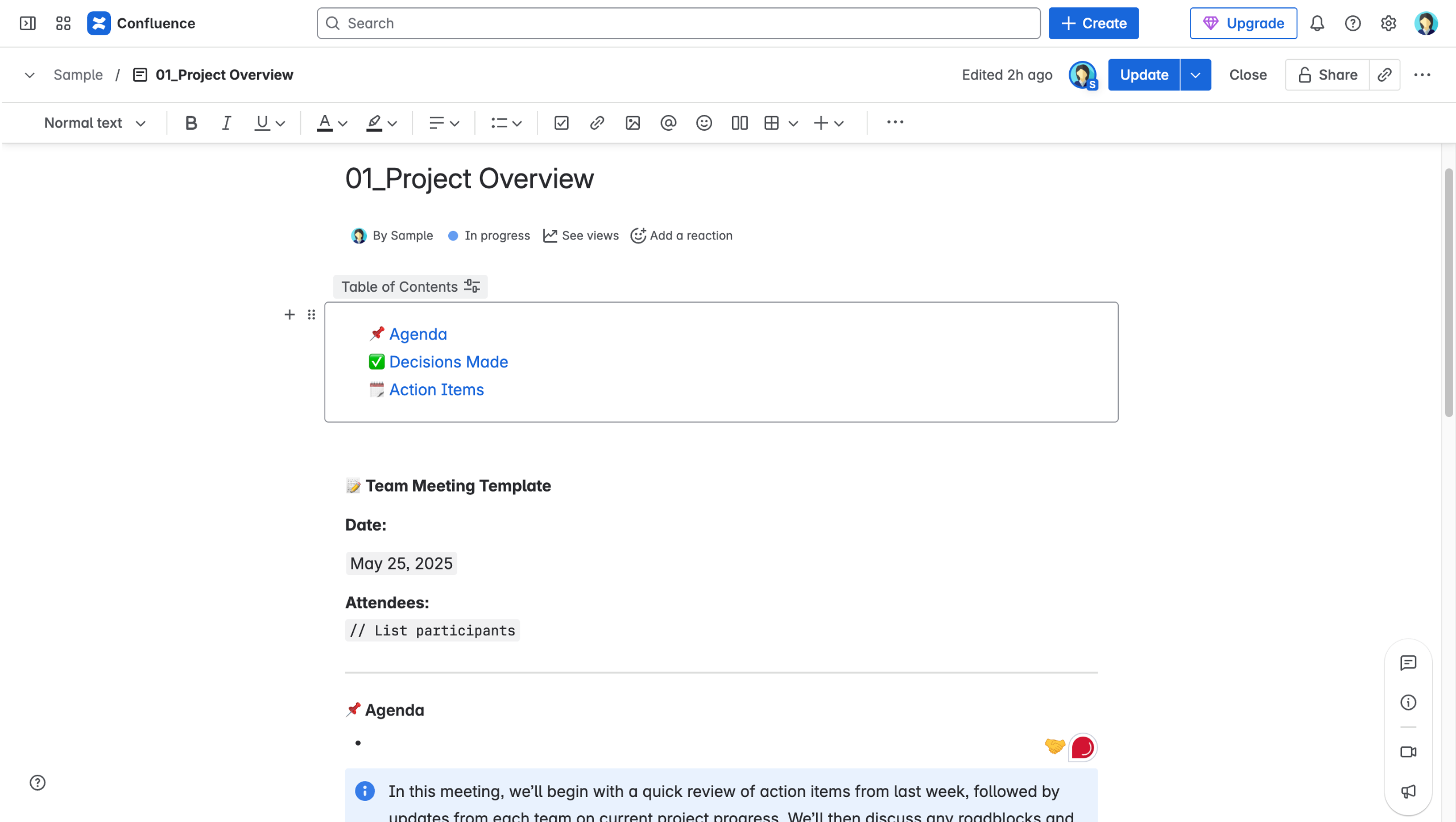The width and height of the screenshot is (1456, 822).
Task: Toggle the left sidebar panel
Action: 27,23
